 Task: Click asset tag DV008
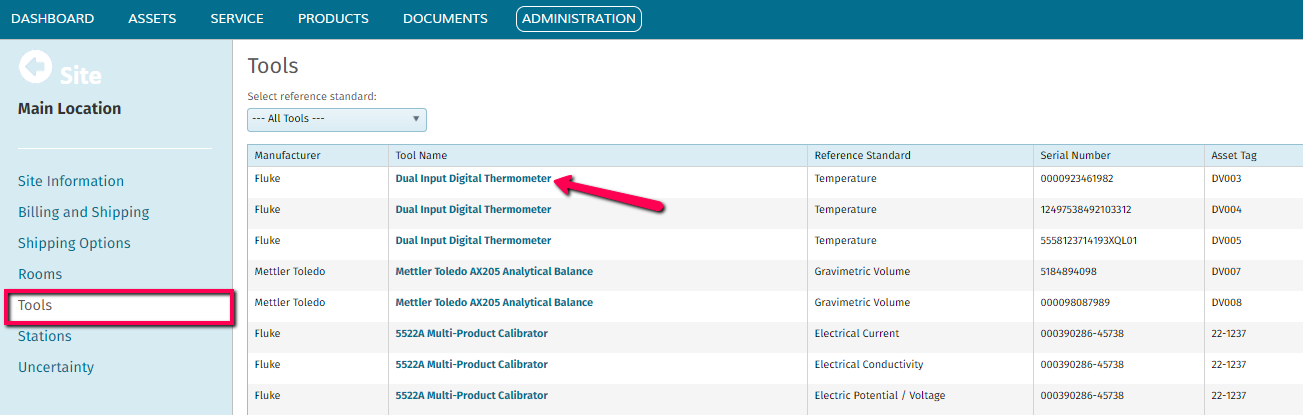tap(1226, 303)
